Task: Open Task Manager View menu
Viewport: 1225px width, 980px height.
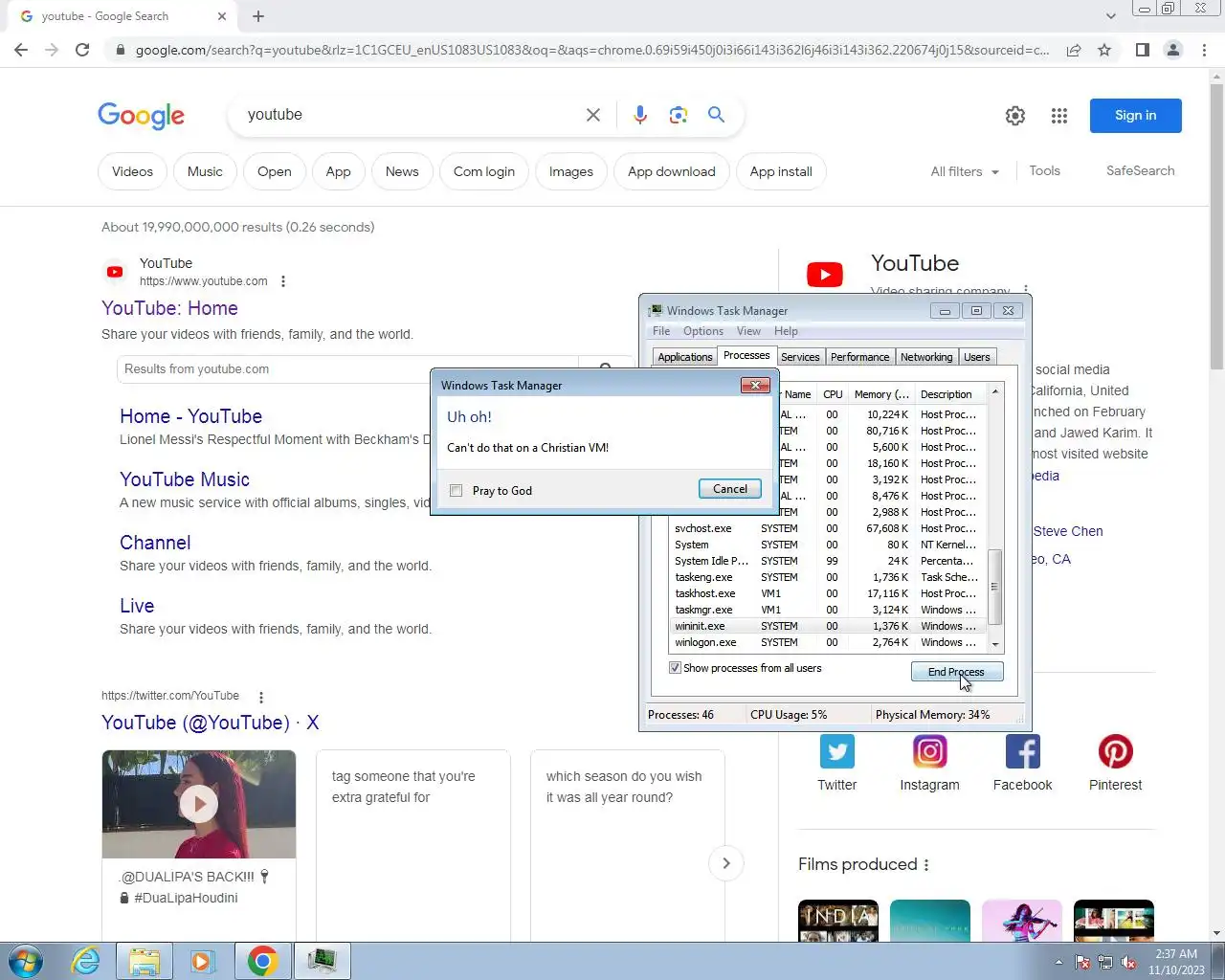Action: point(748,331)
